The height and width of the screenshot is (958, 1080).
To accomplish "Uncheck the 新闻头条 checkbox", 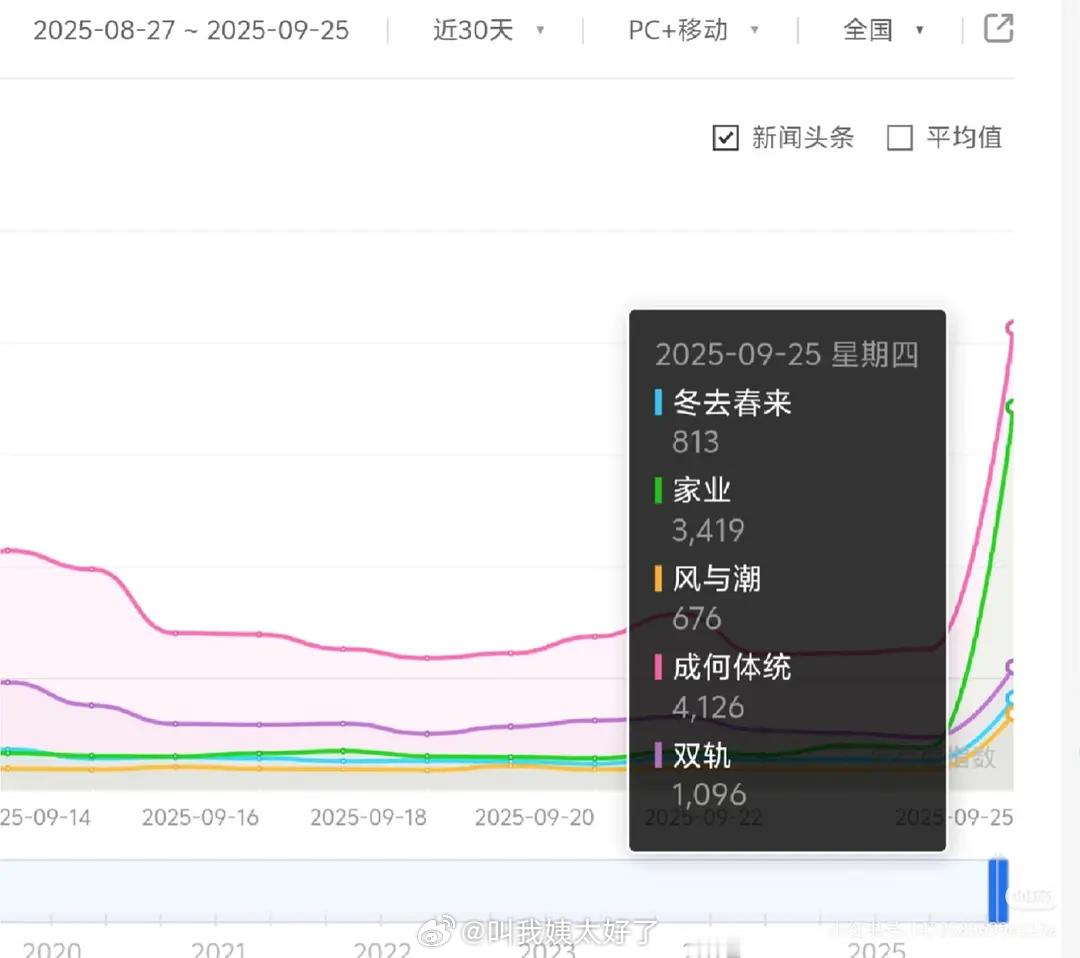I will (x=725, y=137).
